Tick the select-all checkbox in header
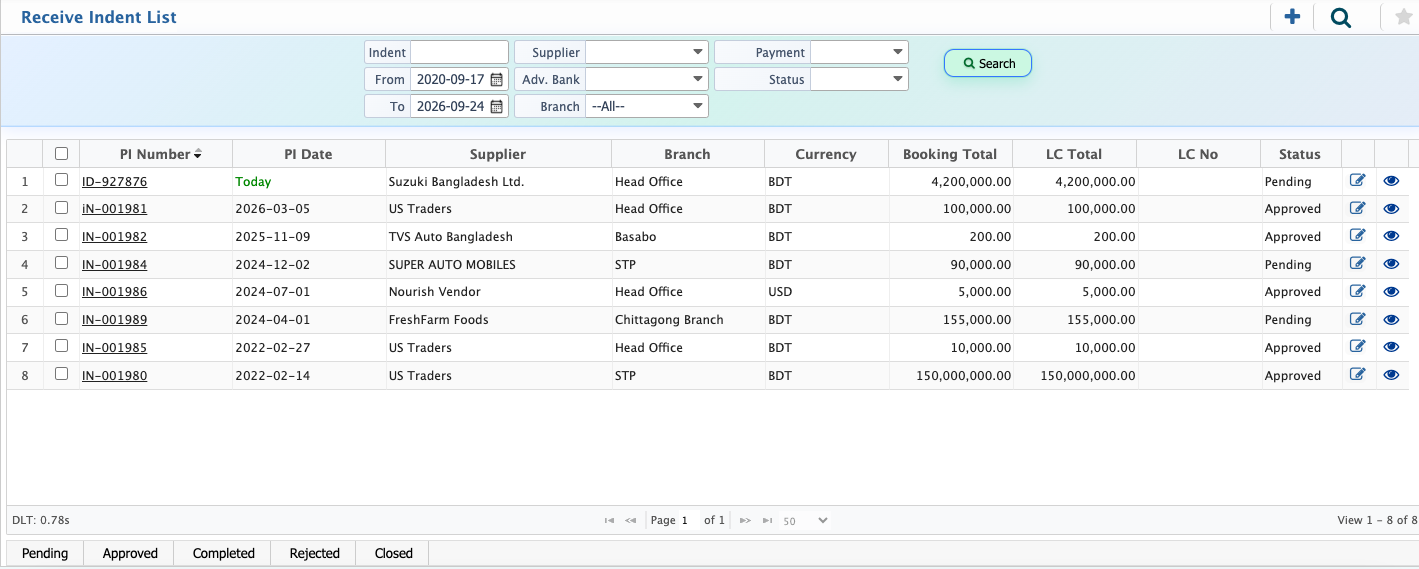The image size is (1419, 569). pos(62,154)
